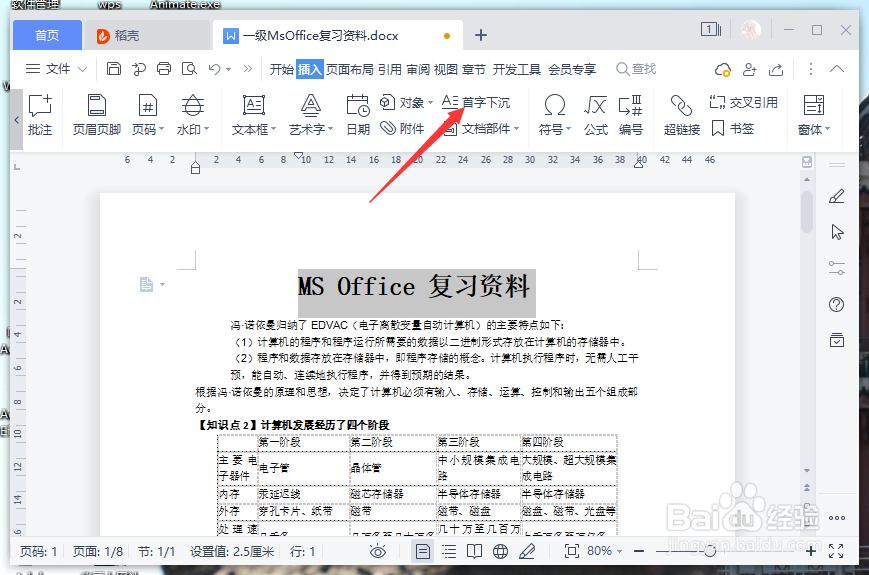Click the undo arrow icon
The height and width of the screenshot is (575, 869).
214,69
